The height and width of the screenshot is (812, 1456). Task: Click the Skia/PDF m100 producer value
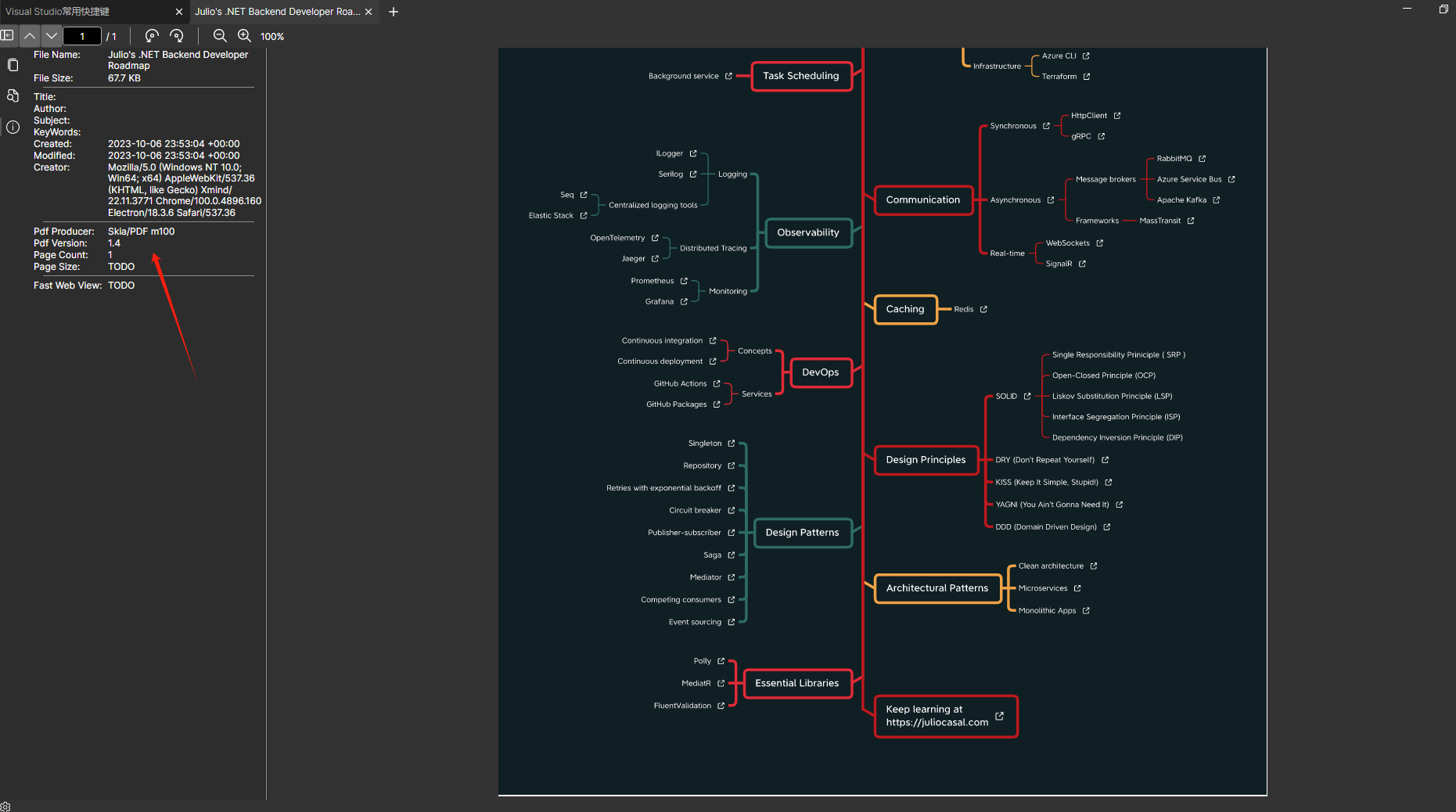point(141,232)
